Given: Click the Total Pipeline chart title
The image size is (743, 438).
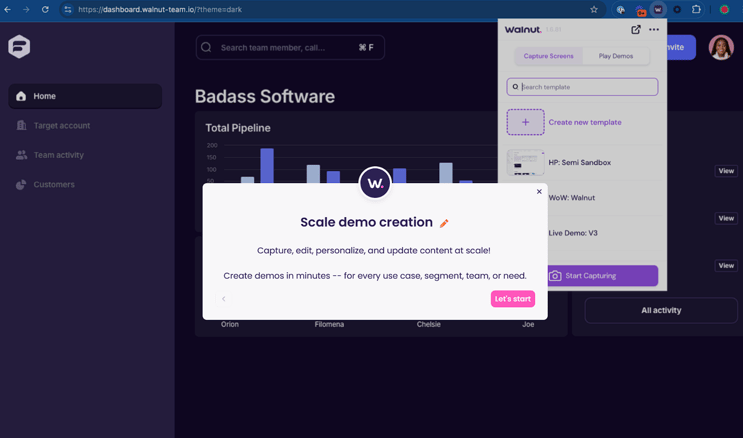Looking at the screenshot, I should click(x=238, y=128).
